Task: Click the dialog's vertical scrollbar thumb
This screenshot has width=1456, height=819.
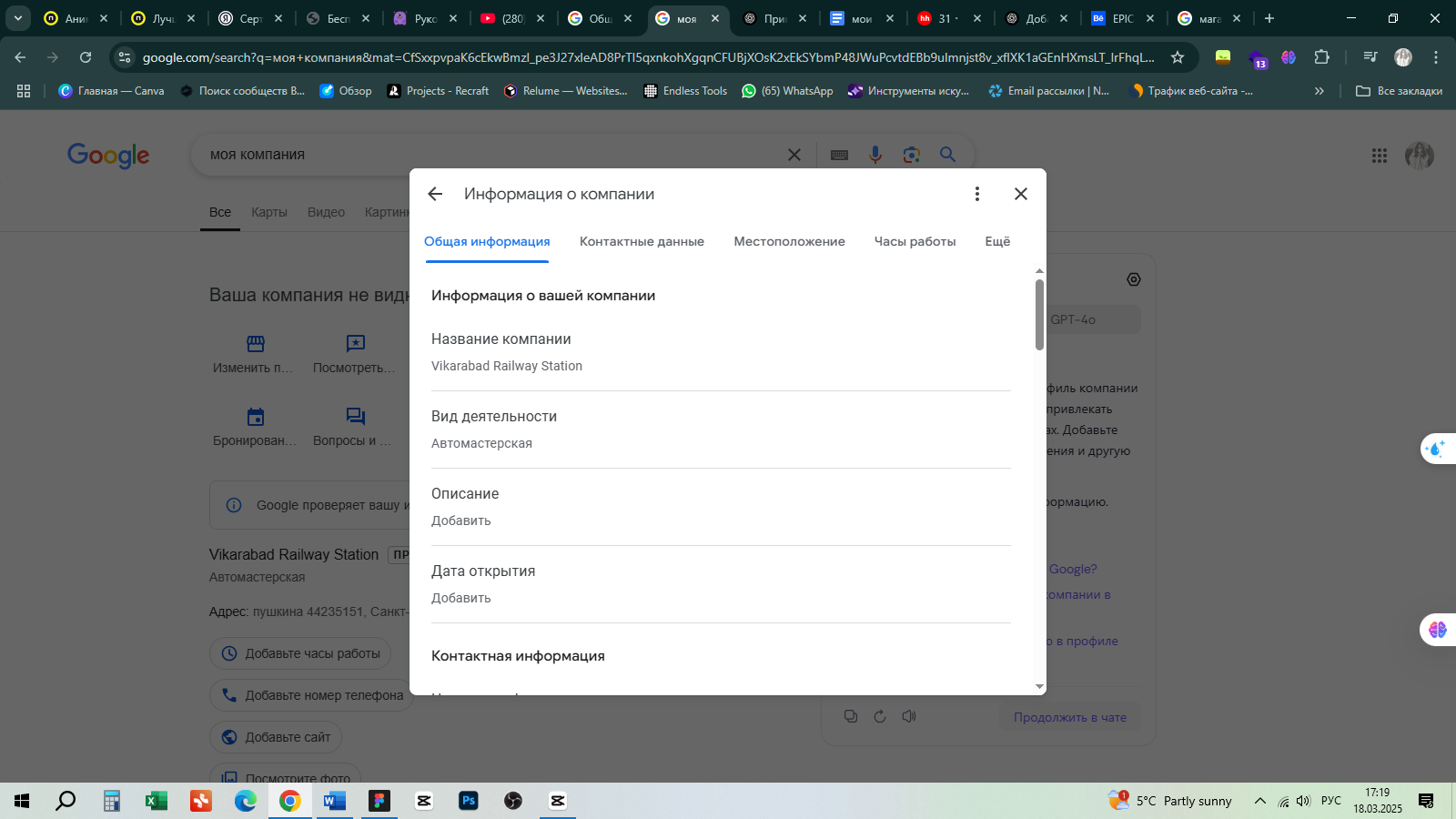Action: coord(1039,314)
